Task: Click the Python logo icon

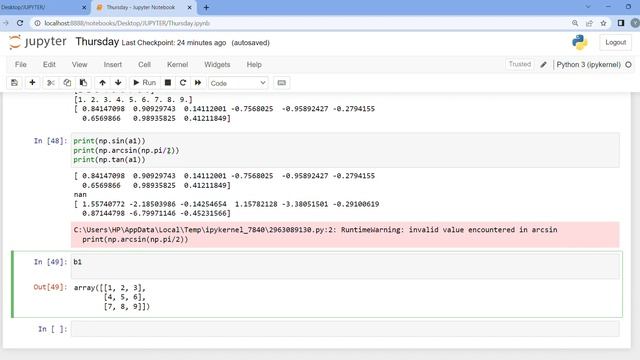Action: [580, 42]
